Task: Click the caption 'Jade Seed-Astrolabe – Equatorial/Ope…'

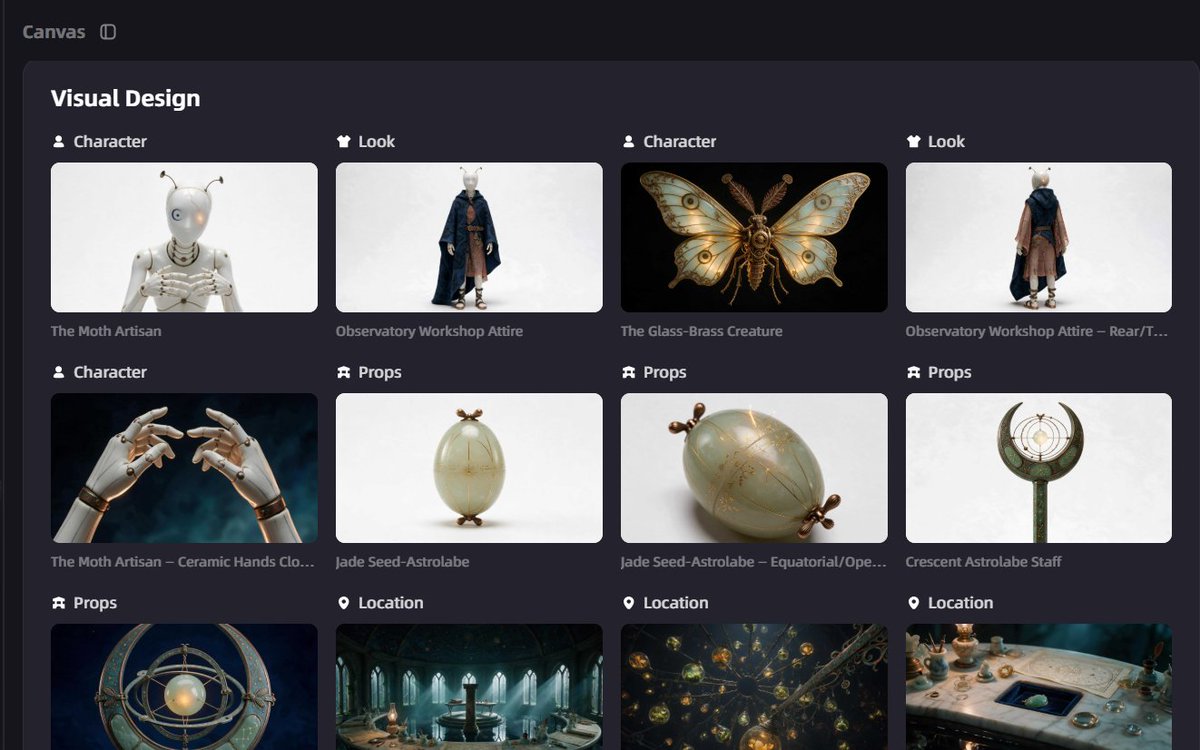Action: tap(753, 562)
